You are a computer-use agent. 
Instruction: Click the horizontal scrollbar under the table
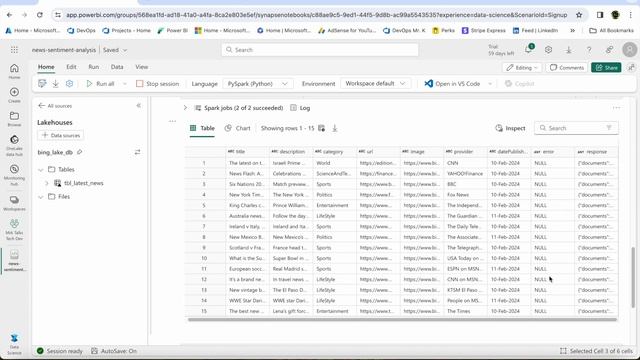pyautogui.click(x=402, y=319)
